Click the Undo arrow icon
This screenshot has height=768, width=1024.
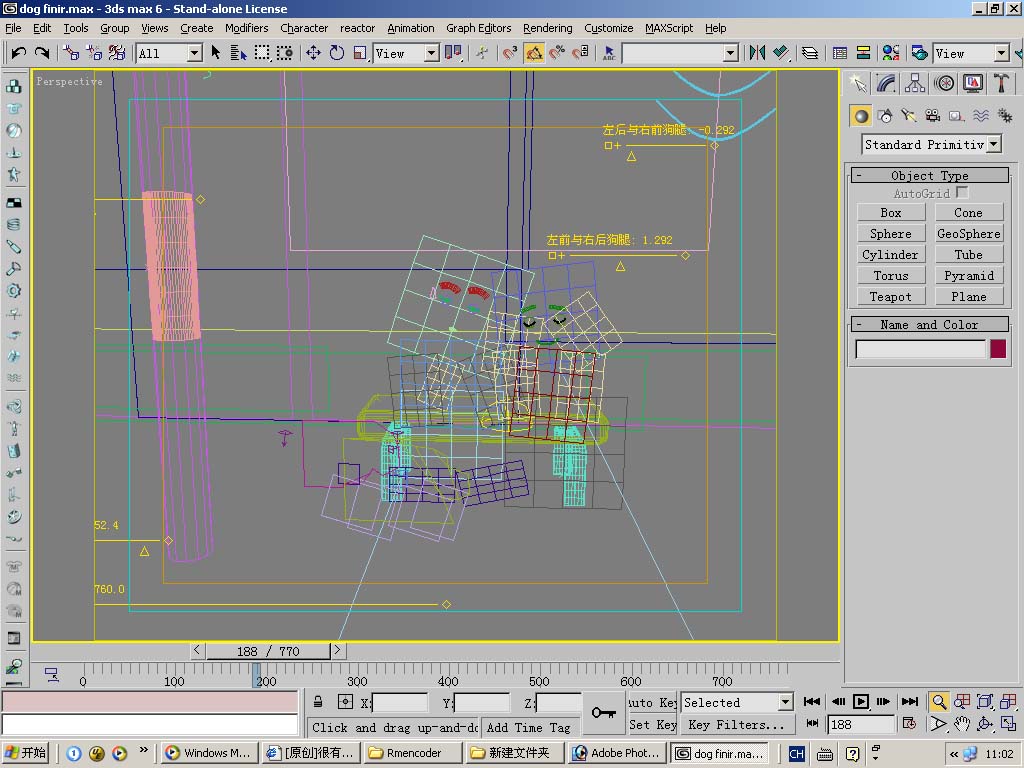click(19, 53)
